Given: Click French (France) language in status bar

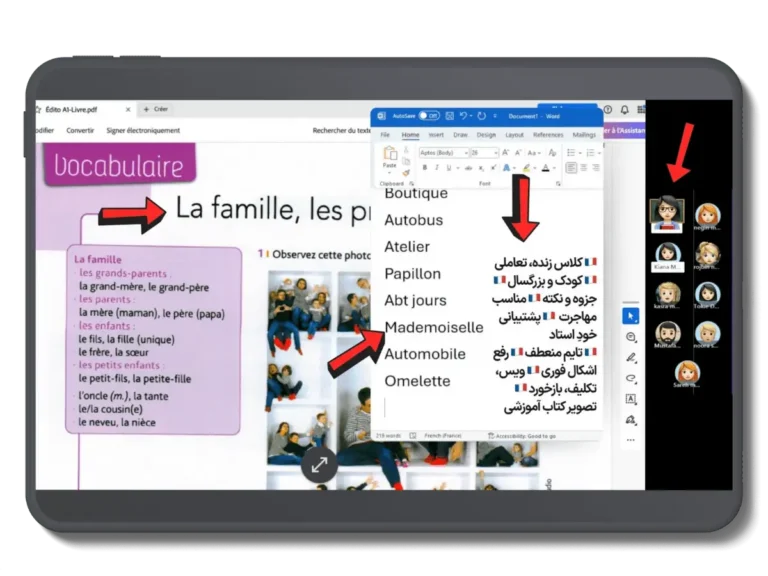Looking at the screenshot, I should [x=443, y=435].
